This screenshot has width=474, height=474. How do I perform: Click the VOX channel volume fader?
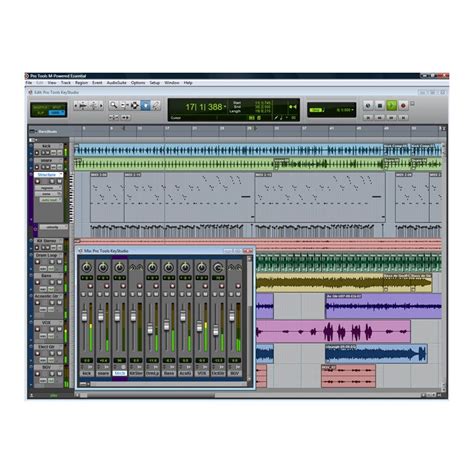coord(199,326)
